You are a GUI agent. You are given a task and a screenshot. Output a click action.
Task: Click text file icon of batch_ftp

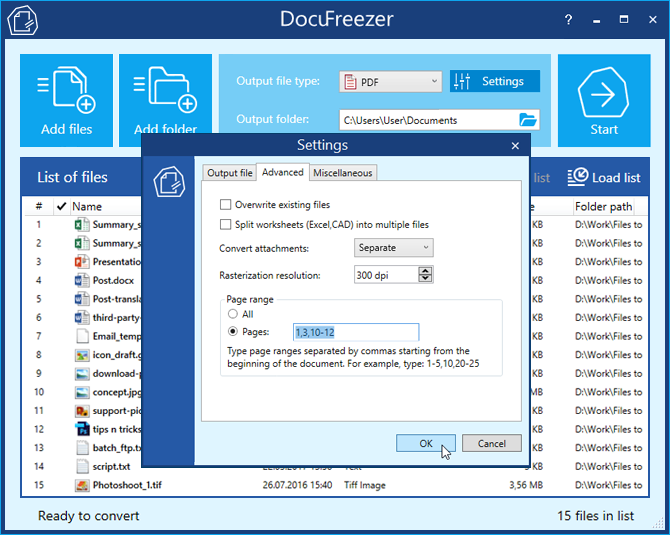tap(82, 448)
